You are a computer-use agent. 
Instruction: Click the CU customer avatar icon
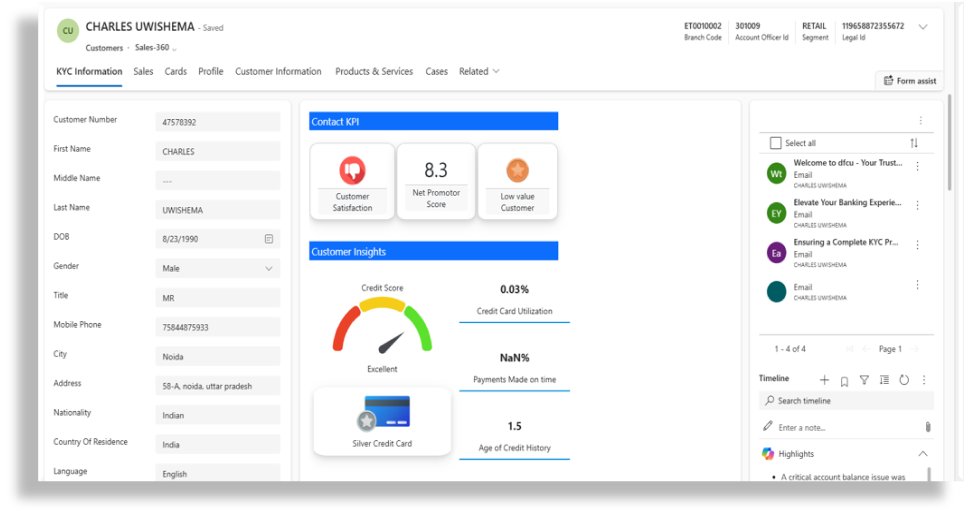[68, 31]
